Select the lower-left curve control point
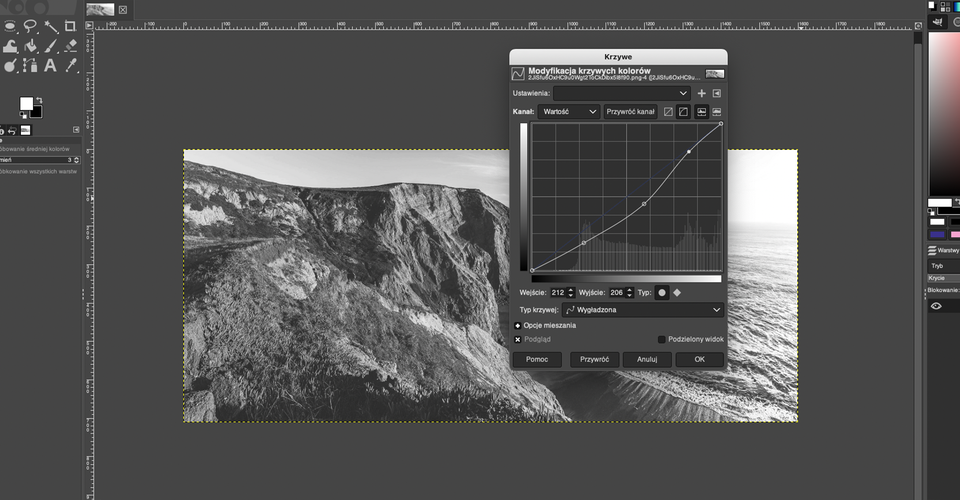Viewport: 960px width, 500px height. [x=583, y=243]
